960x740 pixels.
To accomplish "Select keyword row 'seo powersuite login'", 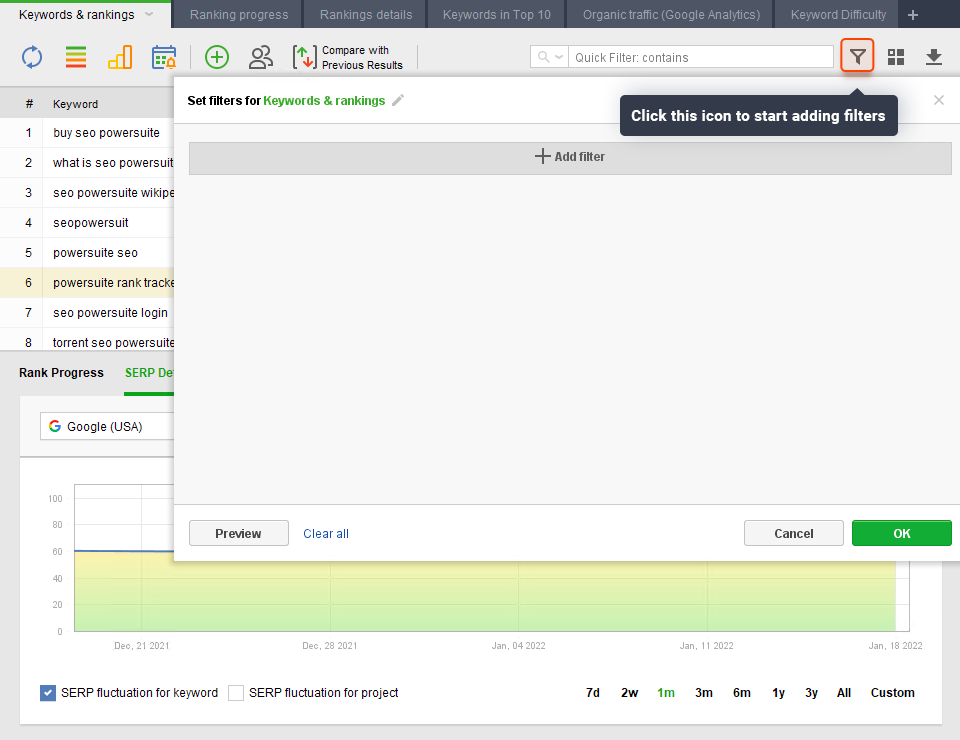I will pos(87,313).
